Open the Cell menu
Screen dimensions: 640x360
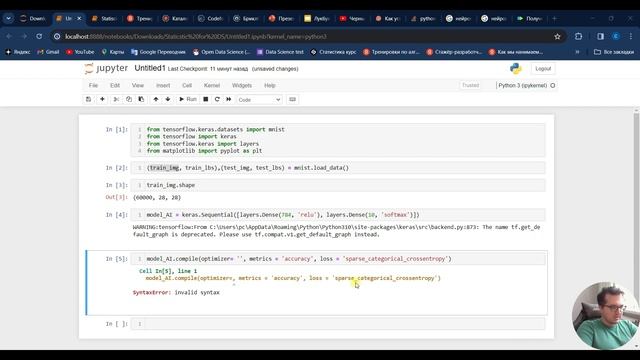(187, 85)
